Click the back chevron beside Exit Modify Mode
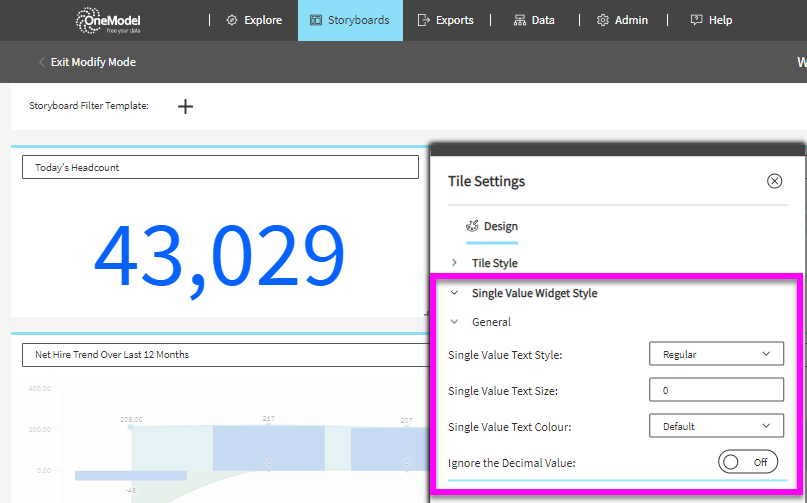This screenshot has width=807, height=503. coord(42,62)
